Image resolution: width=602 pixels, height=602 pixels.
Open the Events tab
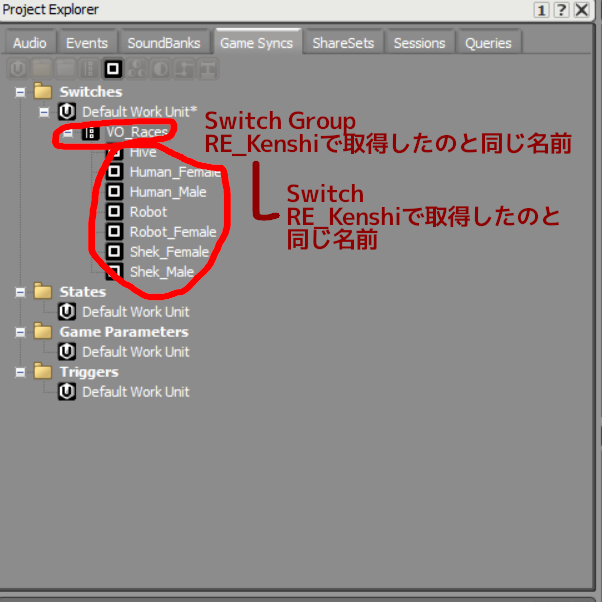coord(87,43)
